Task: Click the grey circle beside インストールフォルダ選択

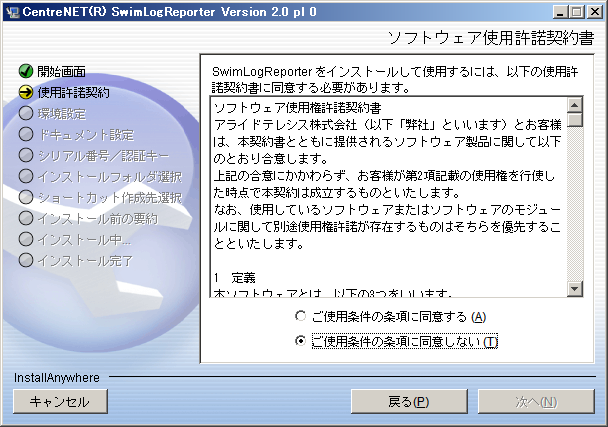Action: click(x=26, y=176)
